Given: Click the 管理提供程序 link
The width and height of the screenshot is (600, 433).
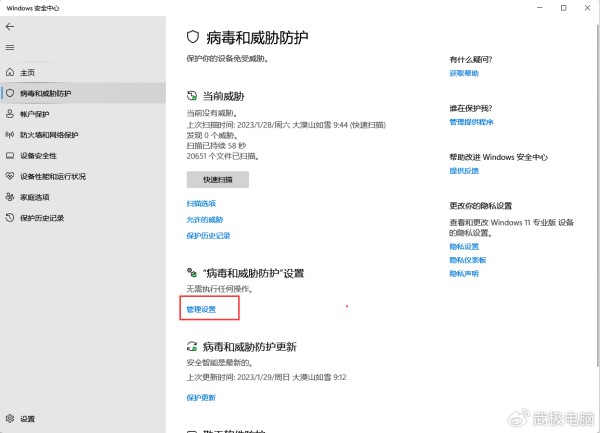Looking at the screenshot, I should (470, 122).
